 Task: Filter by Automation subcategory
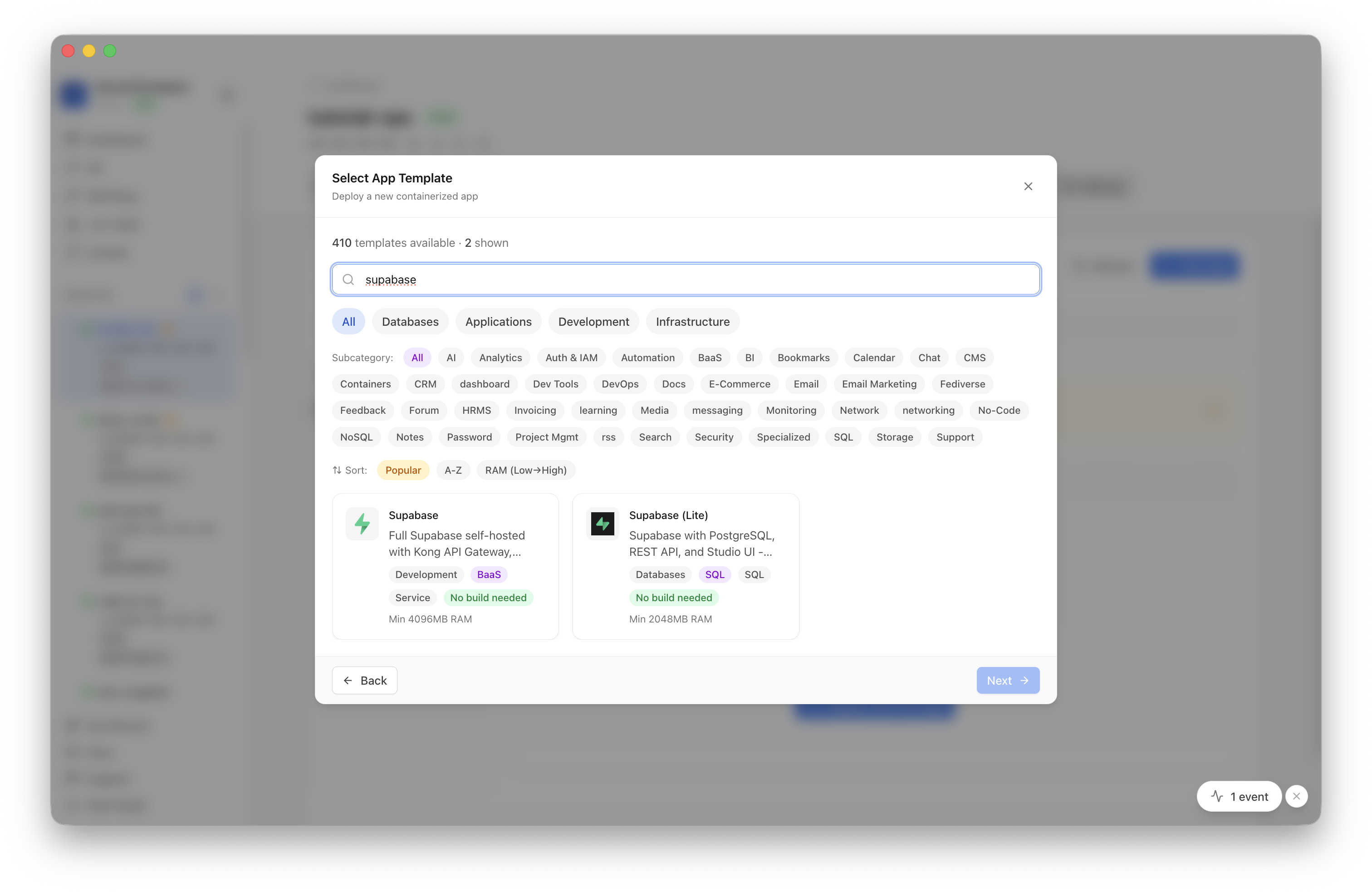coord(647,358)
